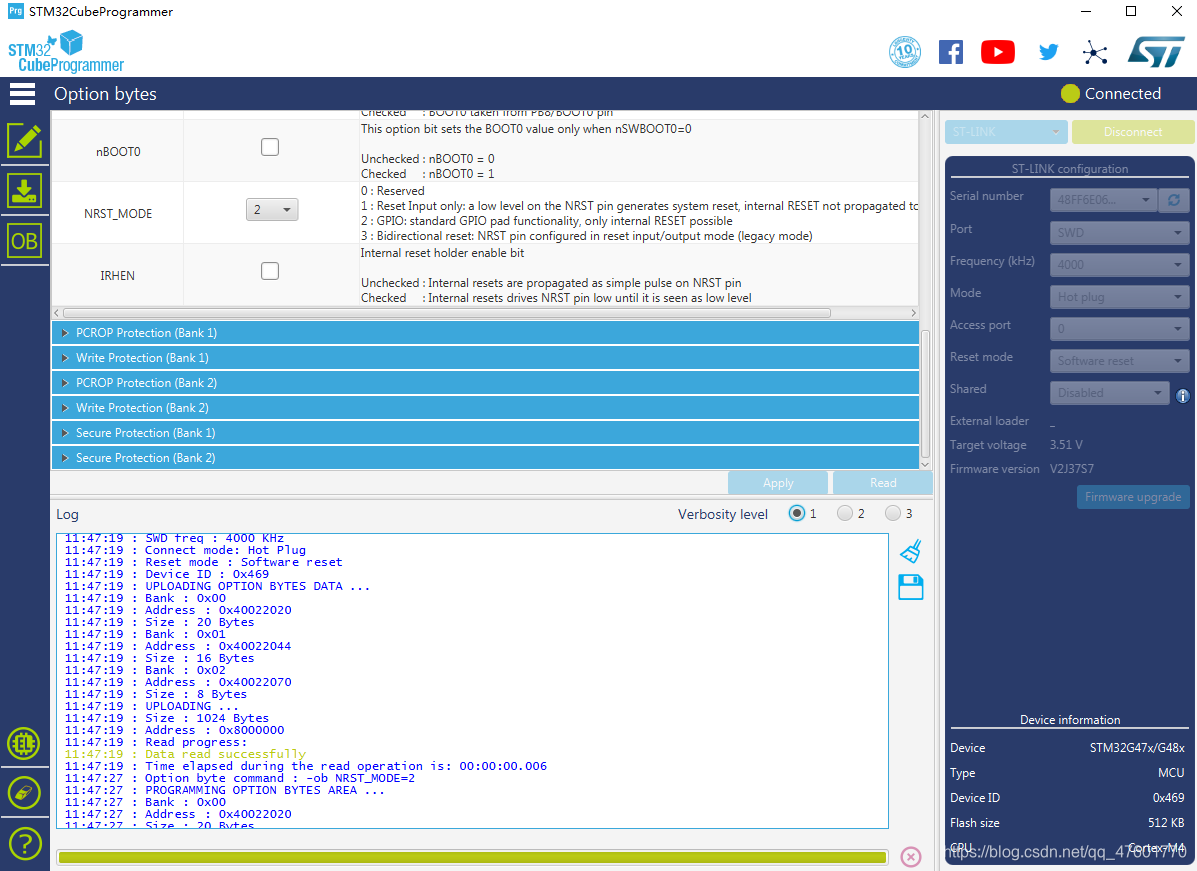Expand Write Protection (Bank 2)
This screenshot has width=1197, height=871.
pyautogui.click(x=486, y=408)
